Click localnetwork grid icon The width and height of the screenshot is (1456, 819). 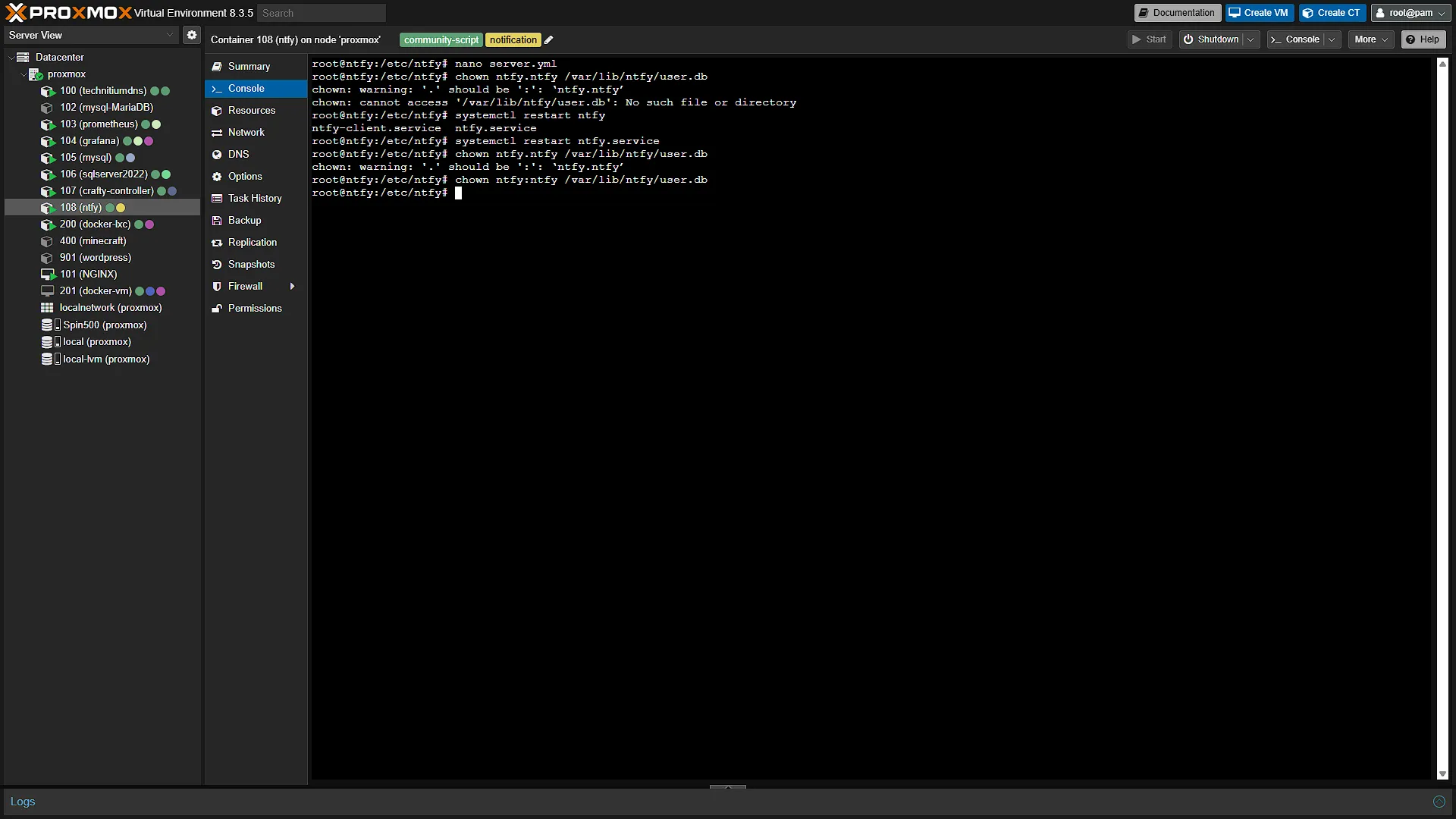click(47, 308)
